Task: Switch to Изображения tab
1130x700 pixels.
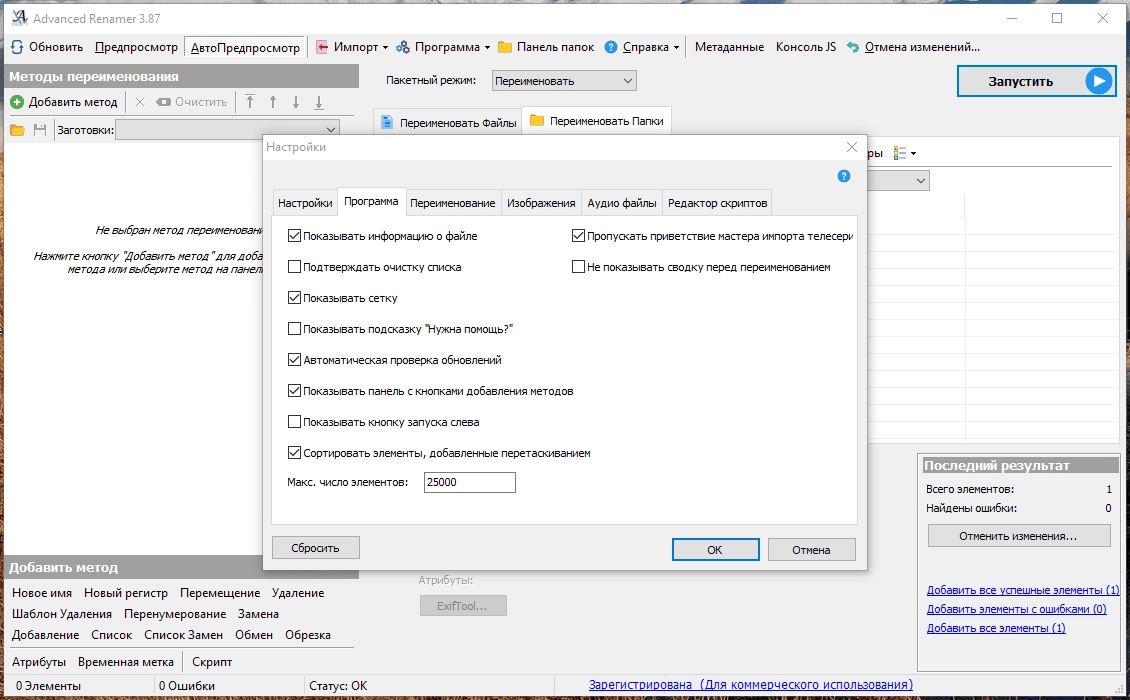Action: 541,203
